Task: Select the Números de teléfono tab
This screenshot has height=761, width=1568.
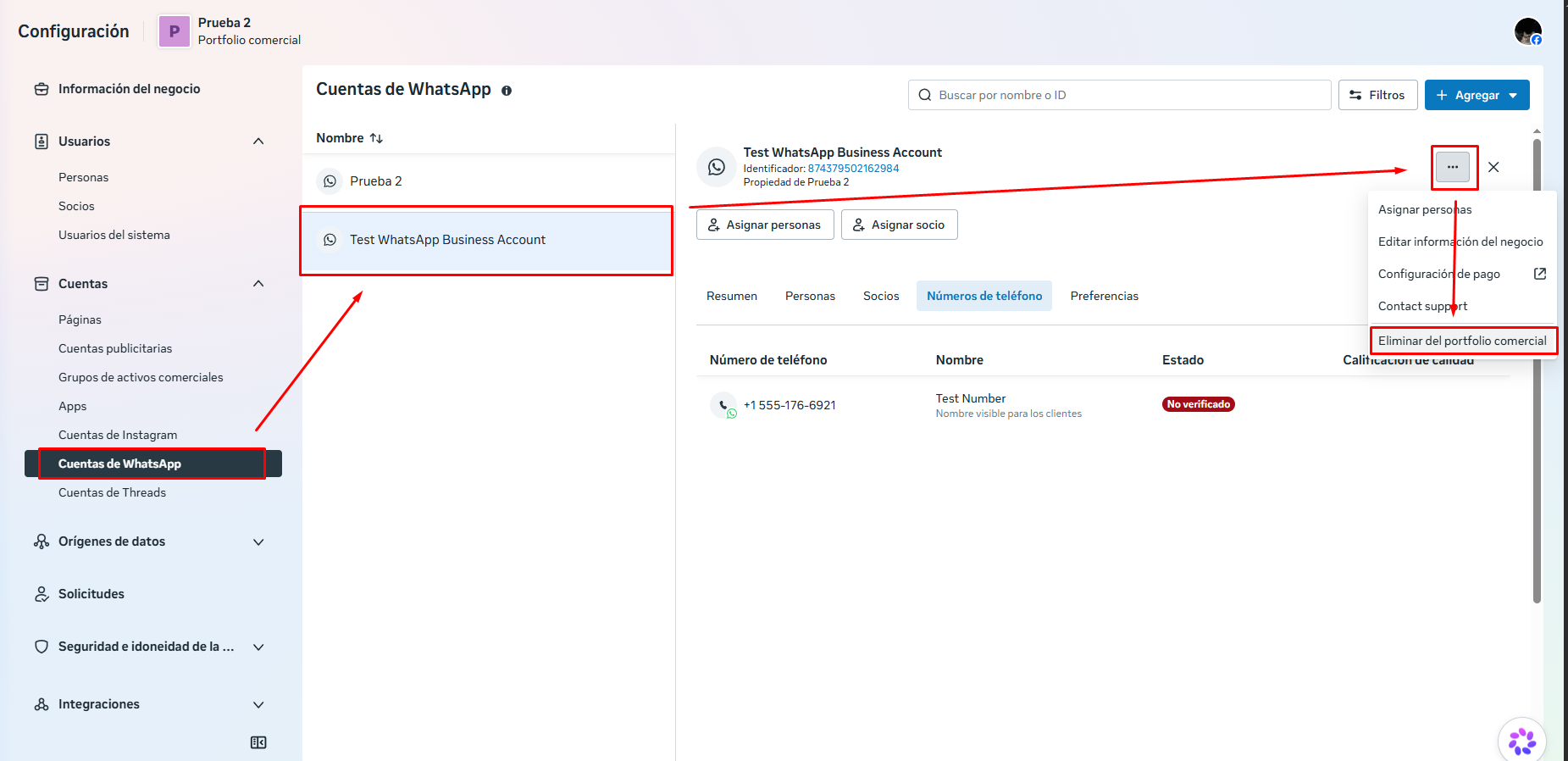Action: 984,296
